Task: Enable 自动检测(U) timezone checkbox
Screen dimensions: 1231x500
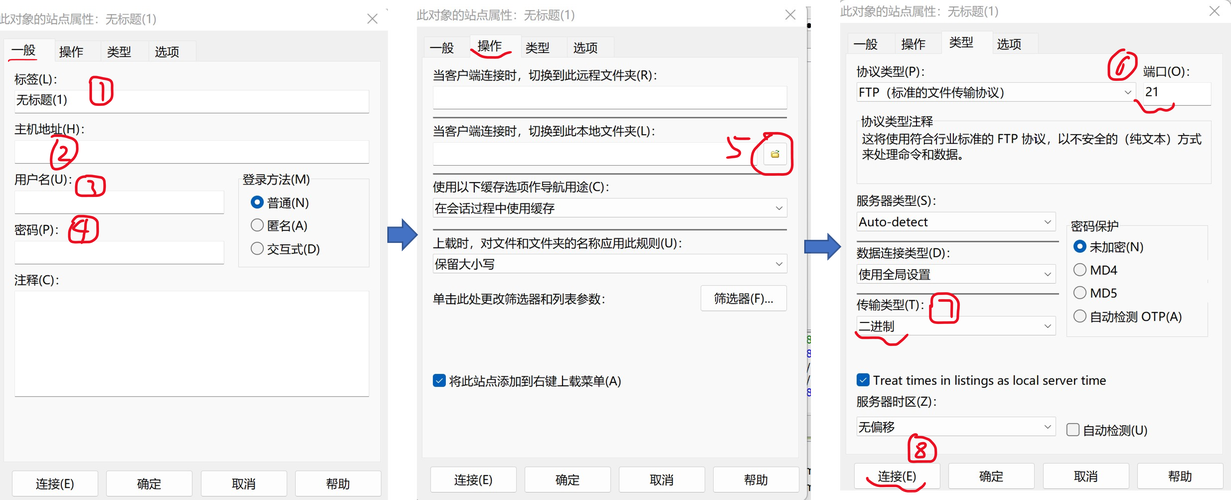Action: coord(1074,430)
